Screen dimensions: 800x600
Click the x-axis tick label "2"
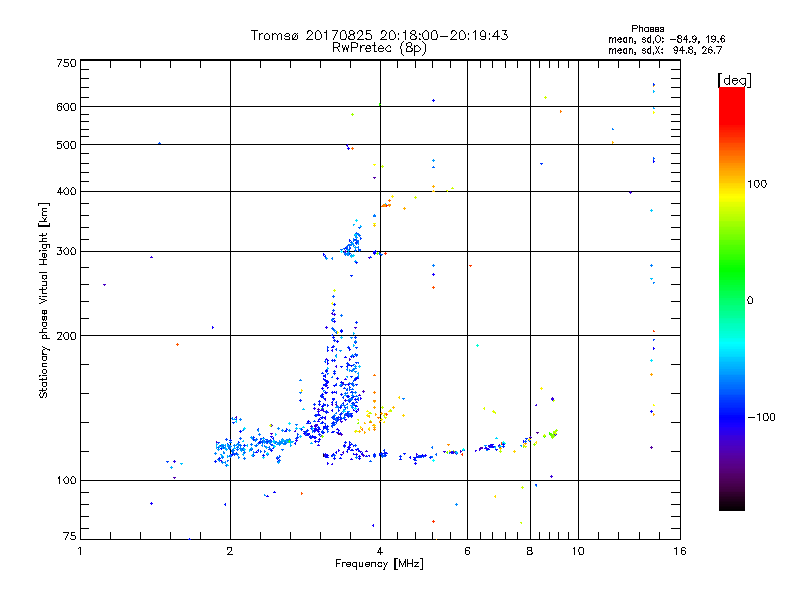[x=230, y=551]
